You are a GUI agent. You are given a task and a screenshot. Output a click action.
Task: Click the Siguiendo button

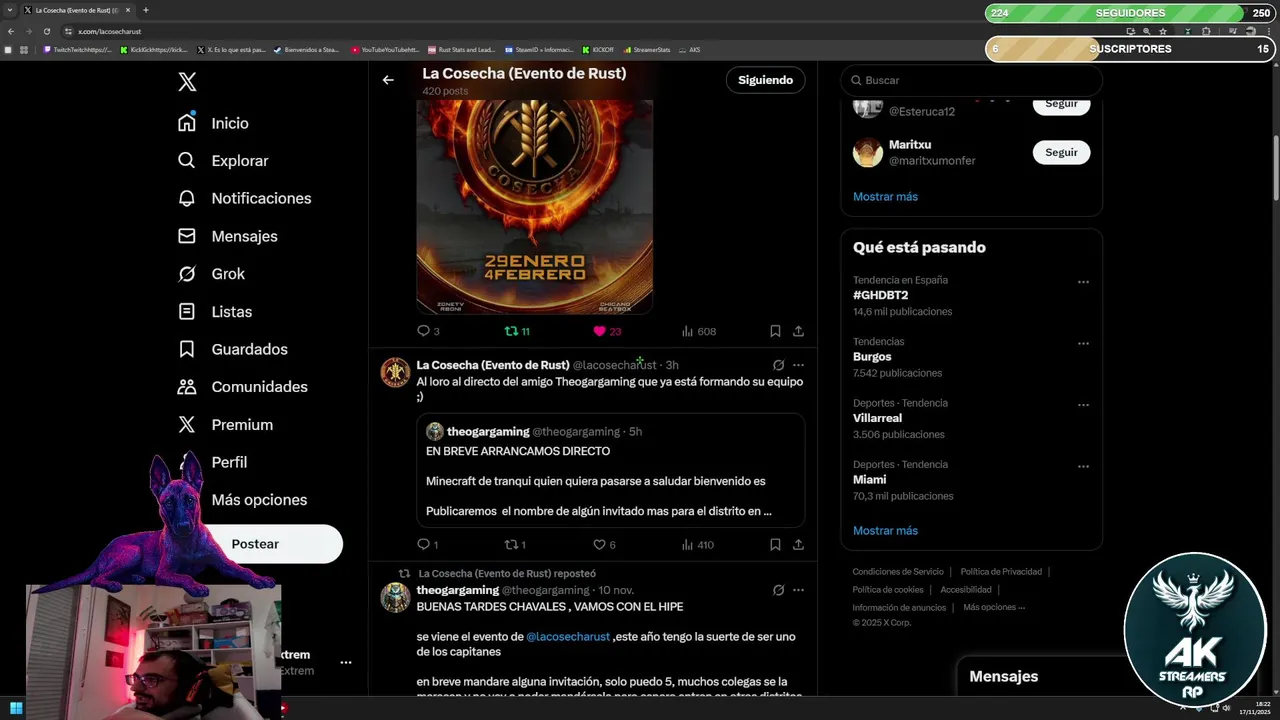765,80
